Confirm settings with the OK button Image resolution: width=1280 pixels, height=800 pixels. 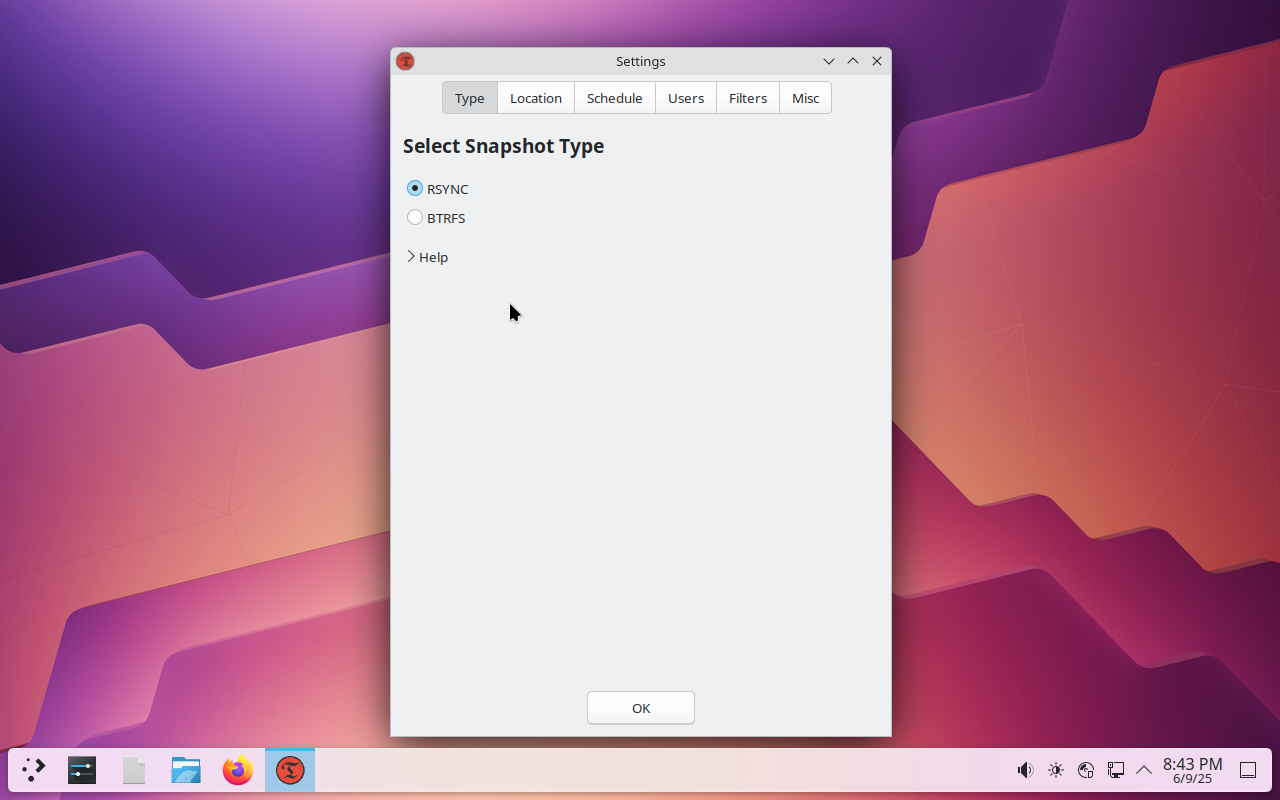click(641, 708)
